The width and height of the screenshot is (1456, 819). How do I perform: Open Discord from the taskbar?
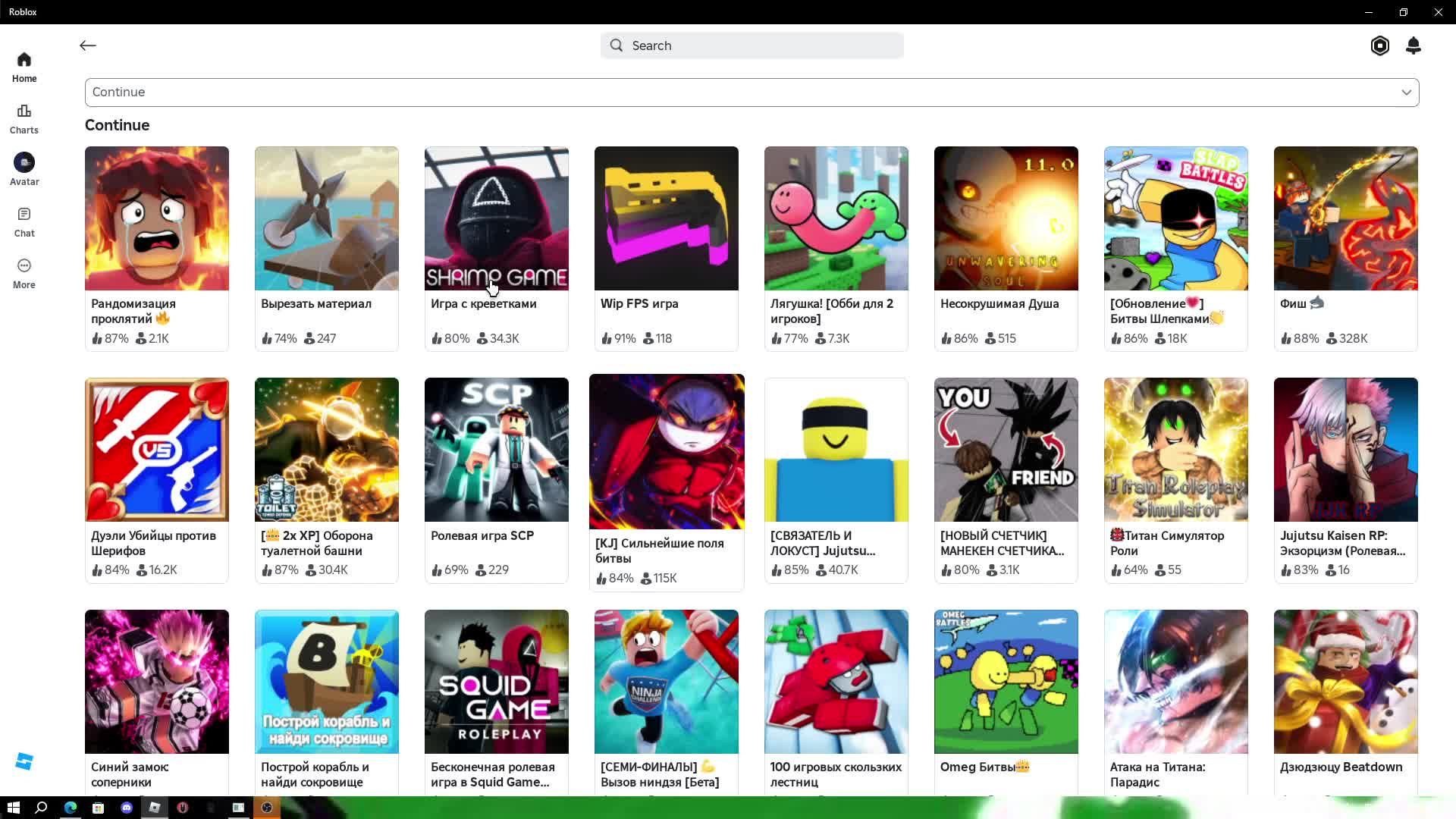(x=127, y=808)
